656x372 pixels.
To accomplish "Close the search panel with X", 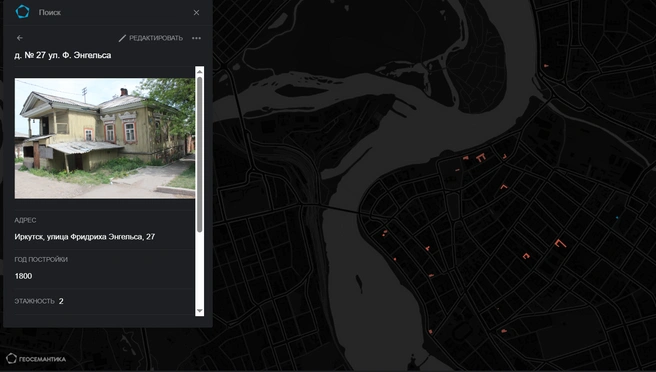I will (196, 13).
